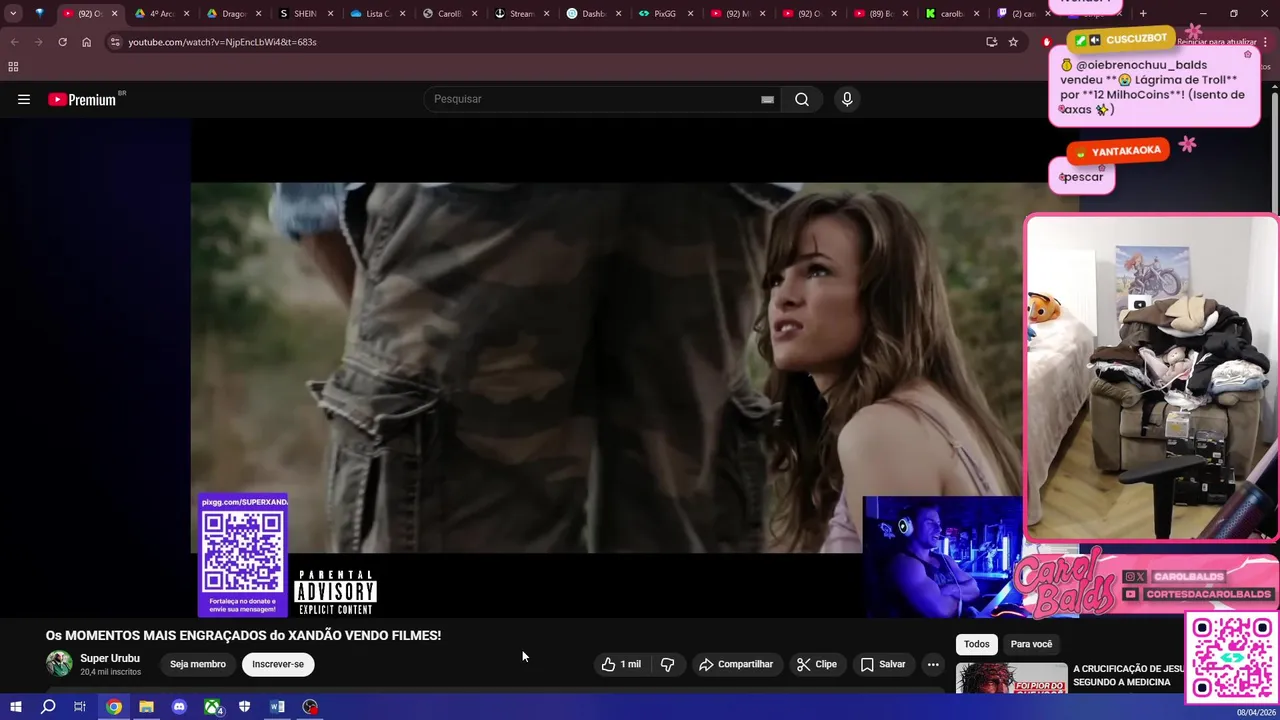The height and width of the screenshot is (720, 1280).
Task: Open the A Crucificação de Jesus video title
Action: [x=1128, y=675]
